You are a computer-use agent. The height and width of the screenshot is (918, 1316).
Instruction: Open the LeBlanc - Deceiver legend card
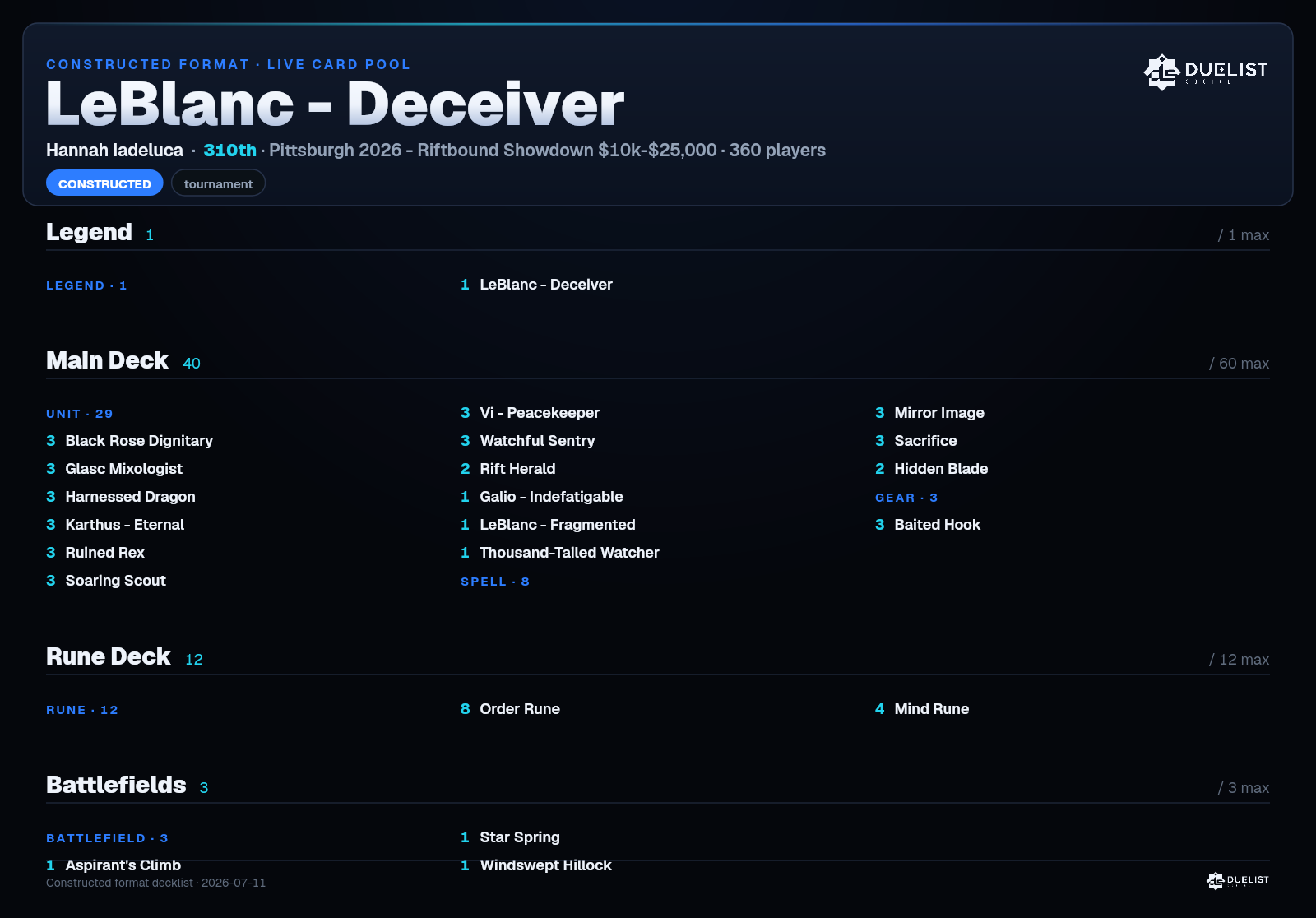[536, 285]
